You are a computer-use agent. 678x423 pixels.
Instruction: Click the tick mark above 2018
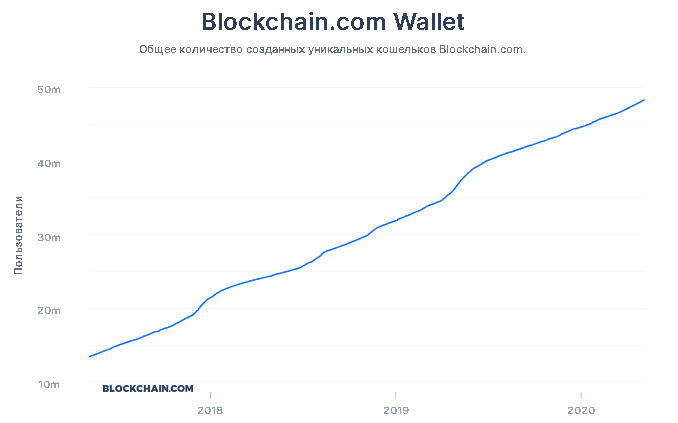pos(210,395)
